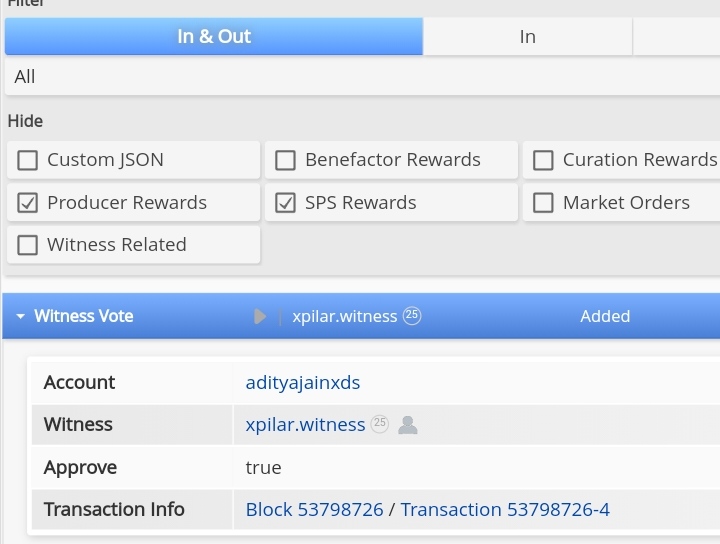Image resolution: width=720 pixels, height=544 pixels.
Task: Disable the SPS Rewards checkbox
Action: pyautogui.click(x=286, y=203)
